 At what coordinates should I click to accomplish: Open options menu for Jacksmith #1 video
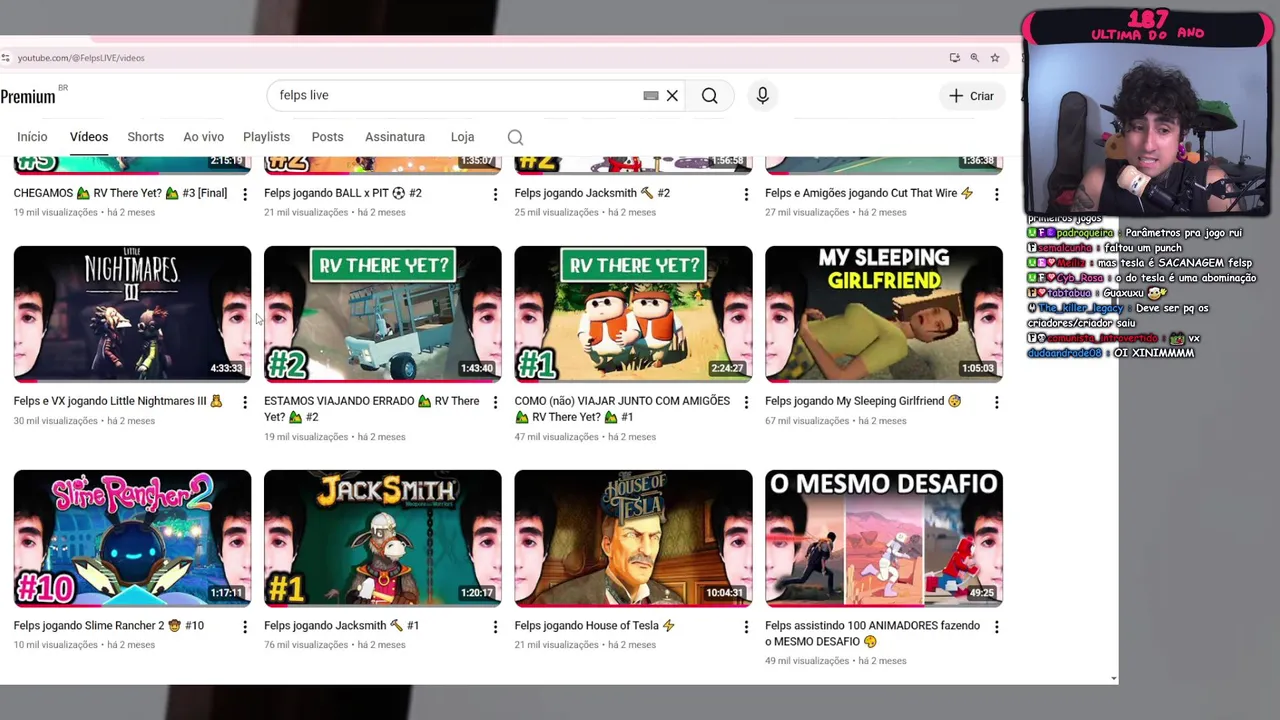(x=495, y=627)
